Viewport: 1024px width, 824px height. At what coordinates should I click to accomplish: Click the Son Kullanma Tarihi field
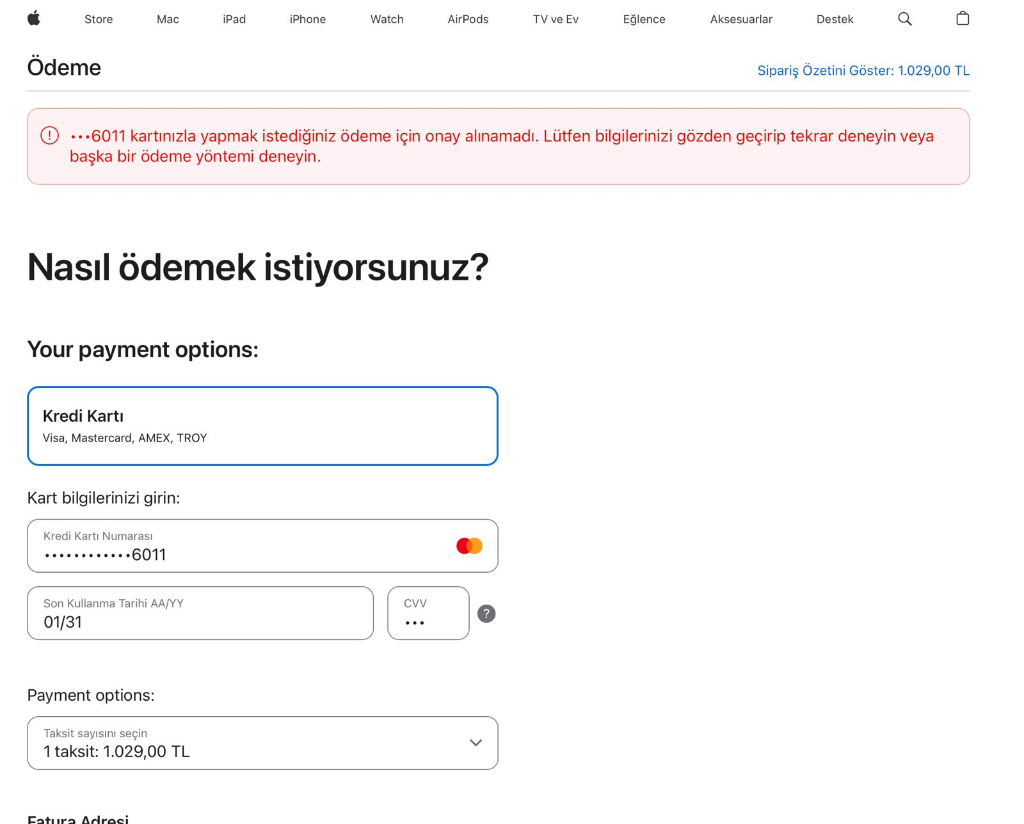click(x=200, y=613)
